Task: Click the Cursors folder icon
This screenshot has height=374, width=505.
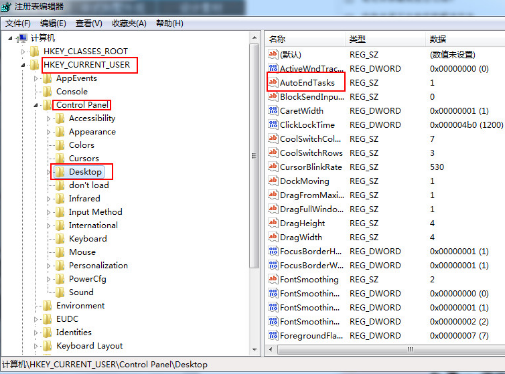Action: pyautogui.click(x=60, y=158)
